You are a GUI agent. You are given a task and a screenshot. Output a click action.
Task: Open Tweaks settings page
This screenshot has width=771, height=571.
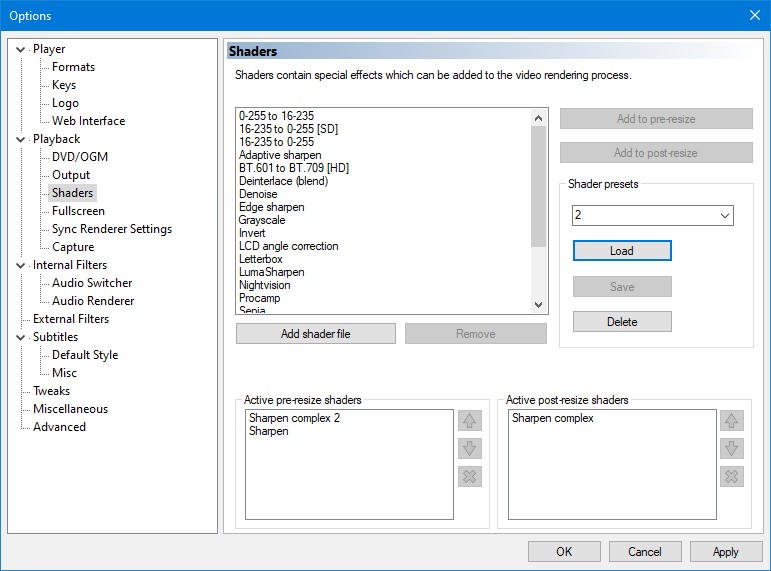coord(51,391)
